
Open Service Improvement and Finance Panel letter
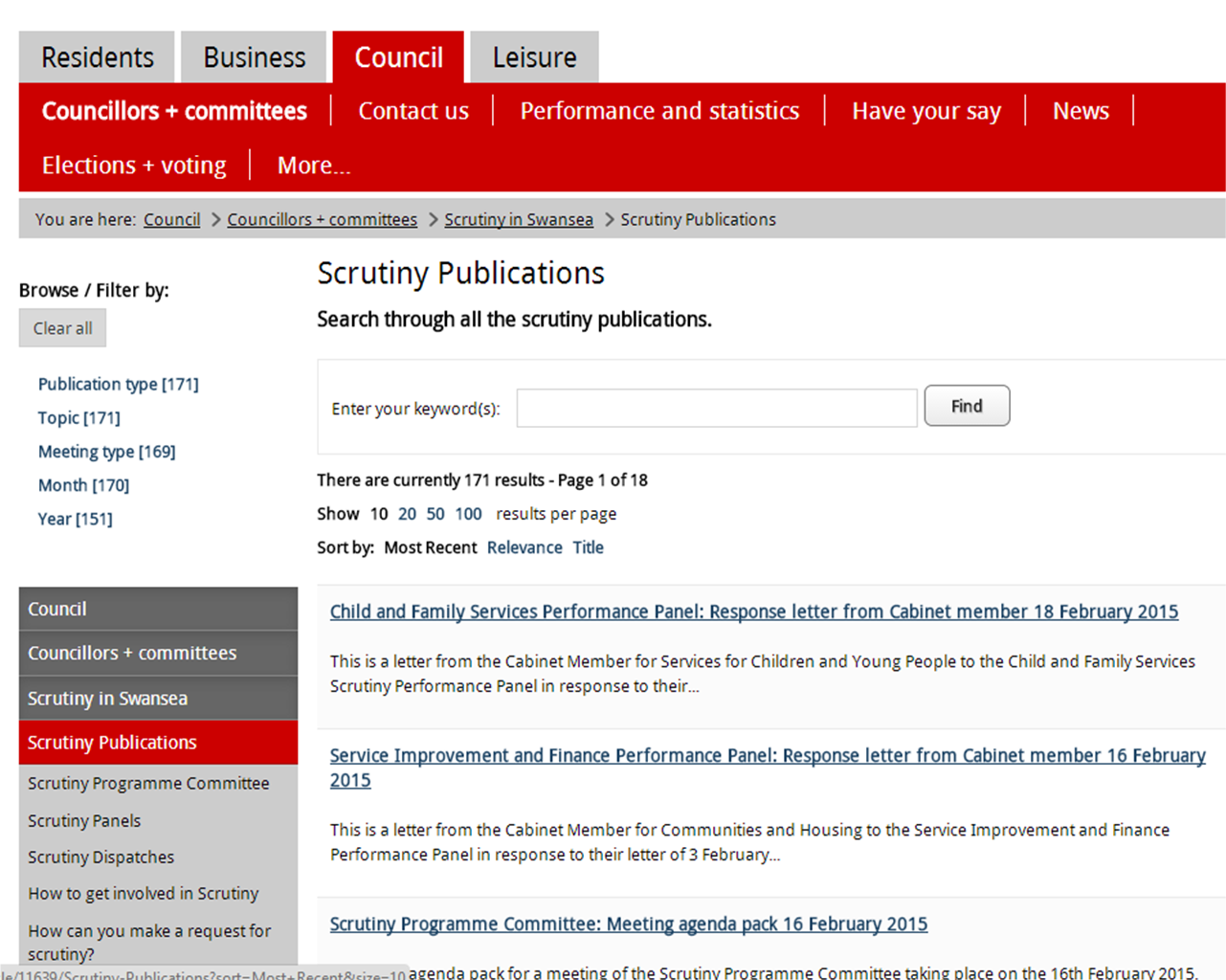tap(768, 768)
